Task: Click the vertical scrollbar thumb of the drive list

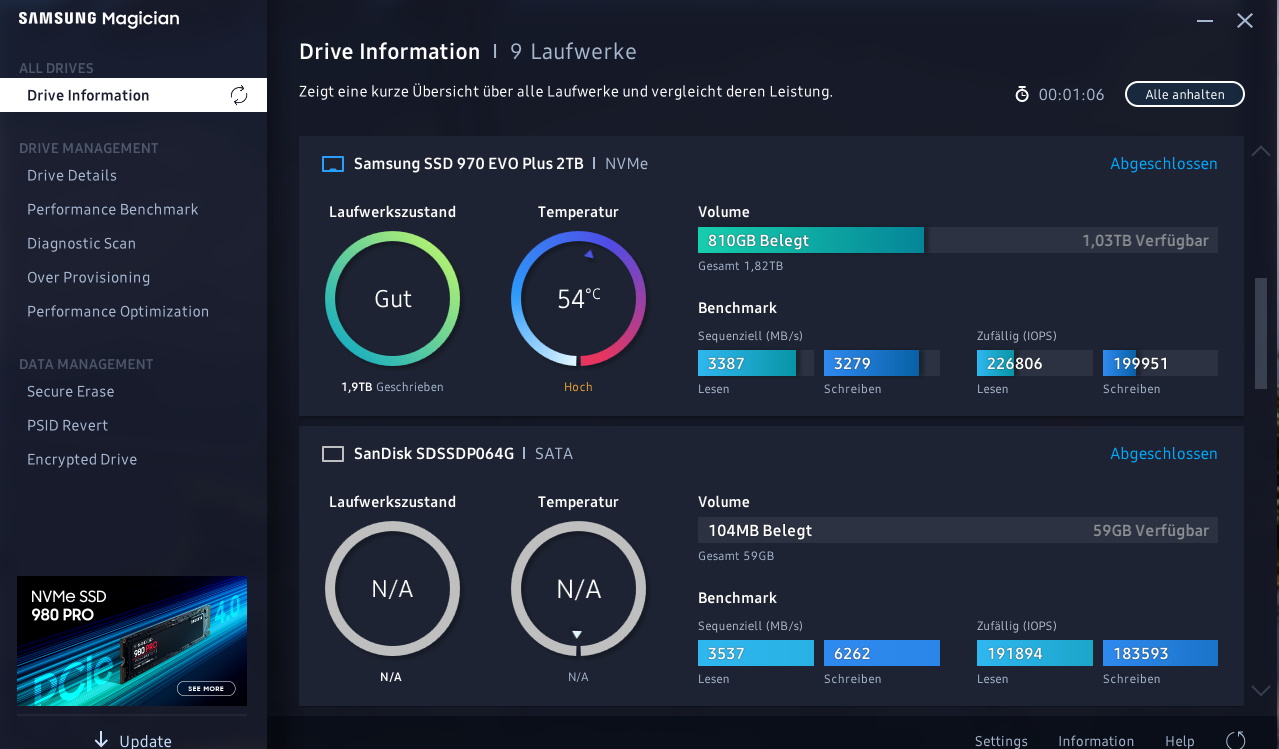Action: (x=1261, y=334)
